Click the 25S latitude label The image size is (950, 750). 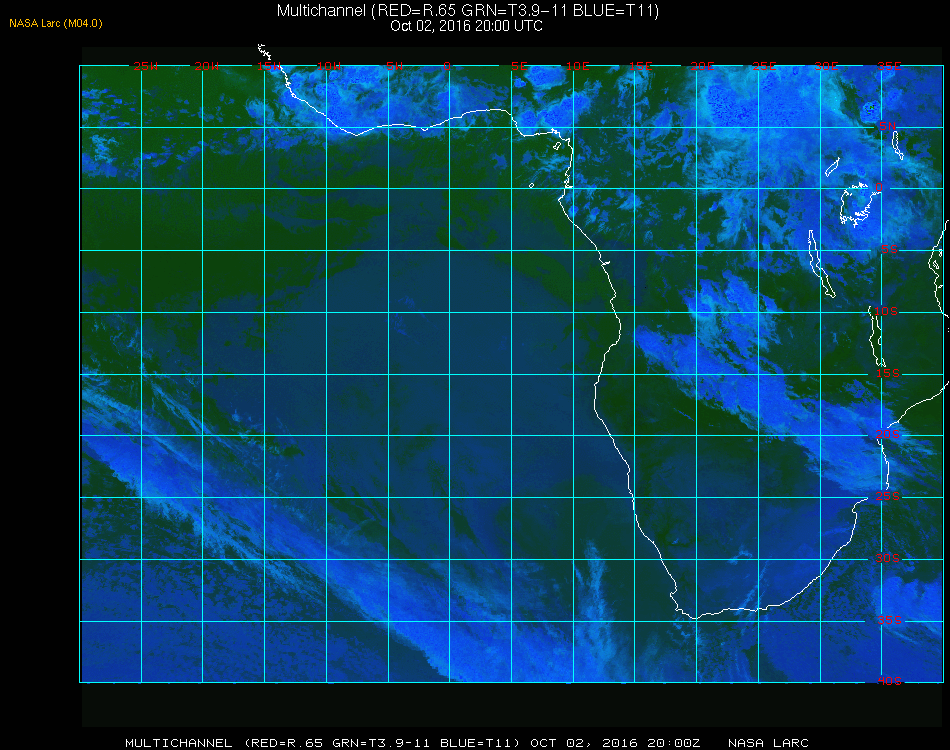(x=888, y=496)
